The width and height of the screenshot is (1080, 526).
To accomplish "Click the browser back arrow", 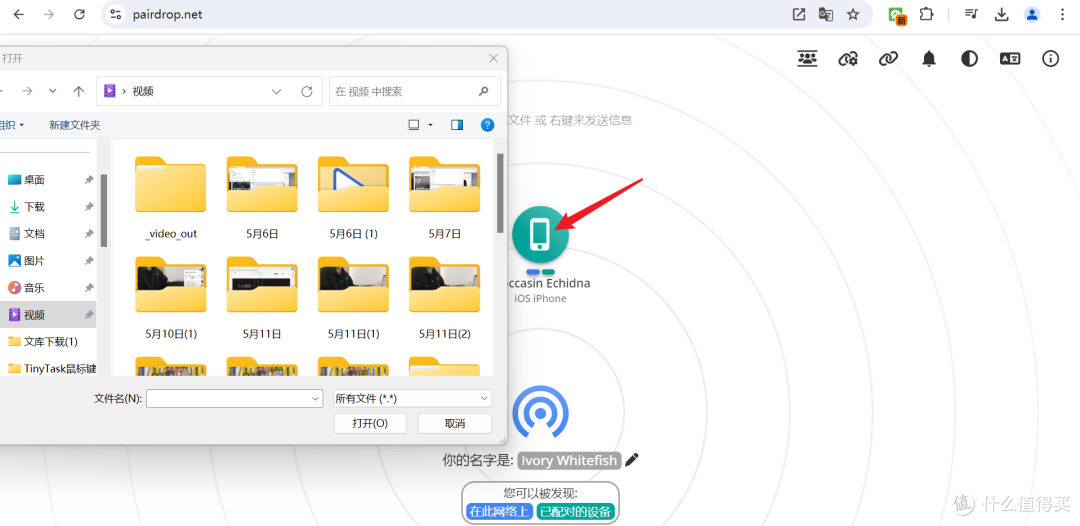I will (19, 14).
